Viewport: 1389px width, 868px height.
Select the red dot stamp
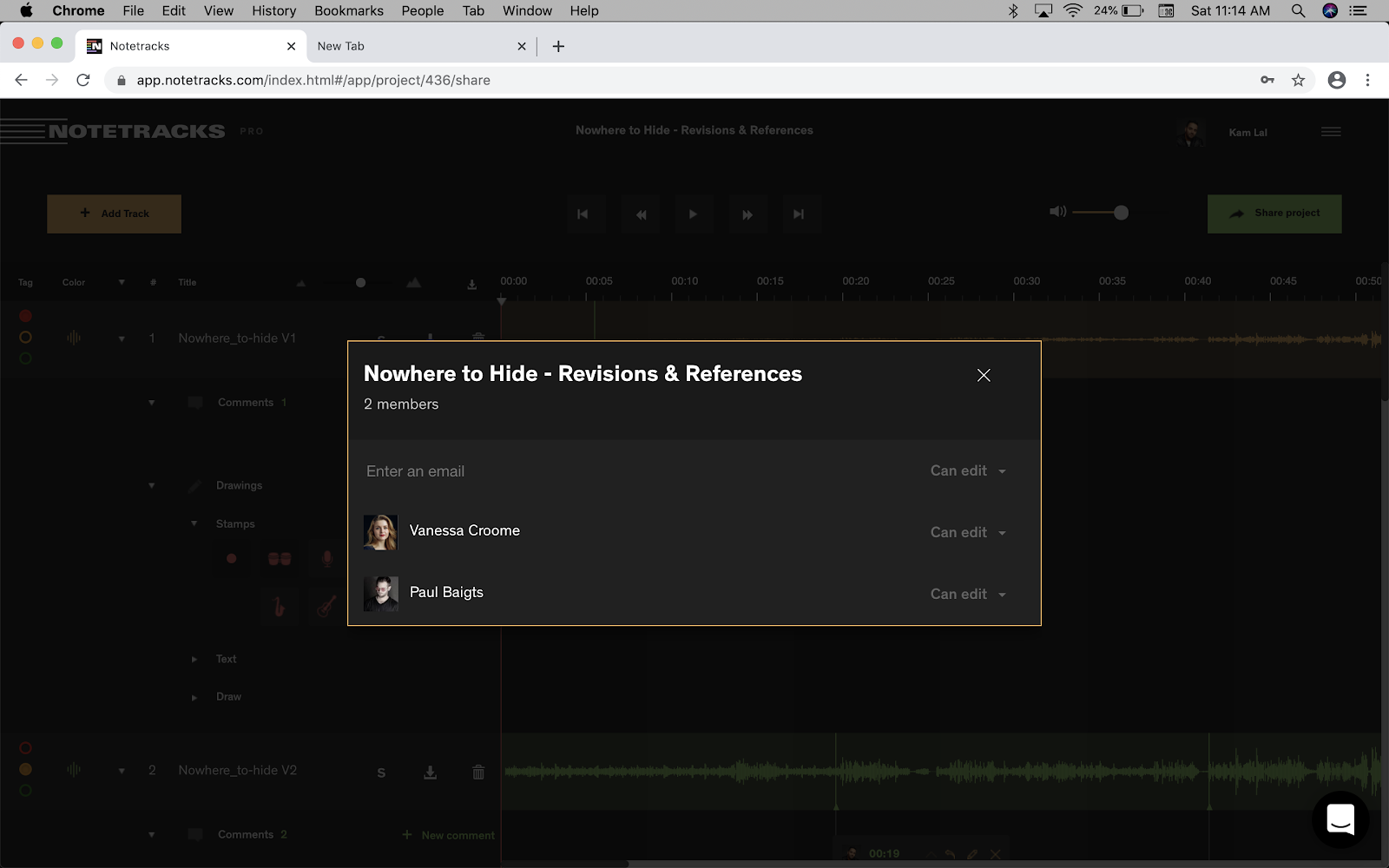231,559
